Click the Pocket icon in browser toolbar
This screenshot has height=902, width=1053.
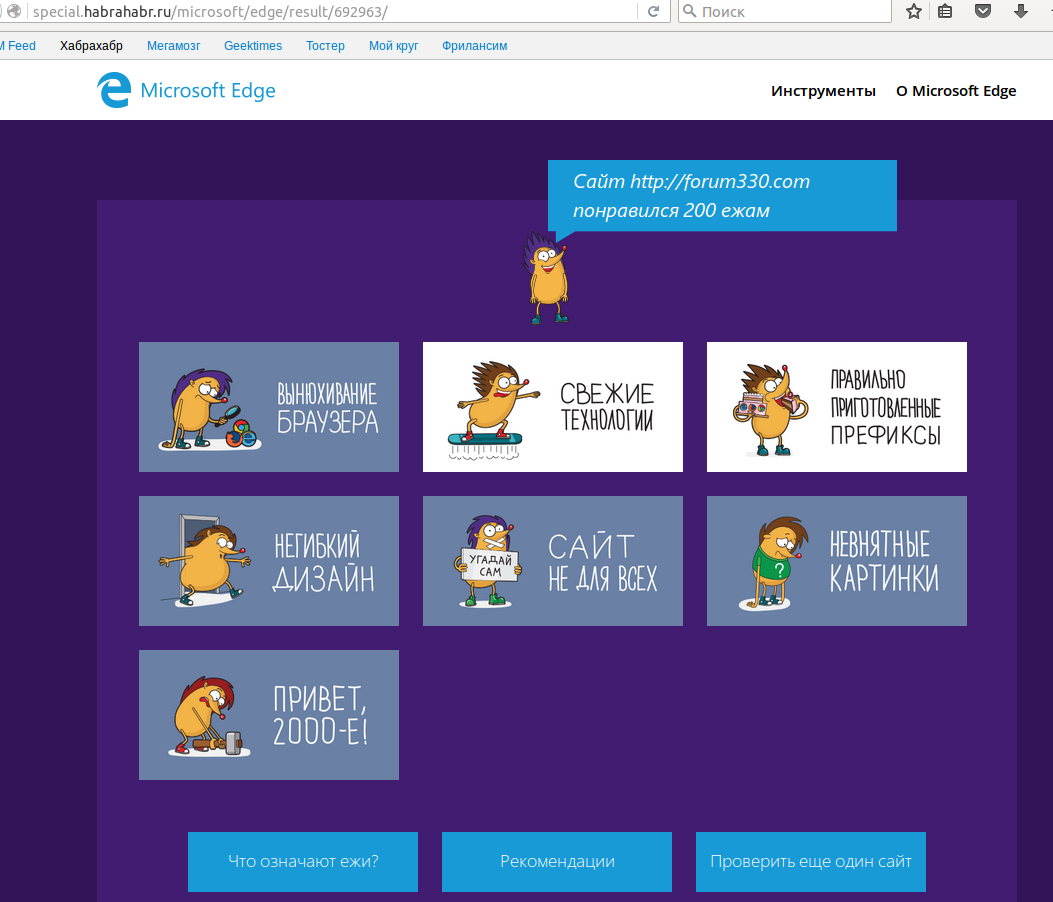point(982,11)
